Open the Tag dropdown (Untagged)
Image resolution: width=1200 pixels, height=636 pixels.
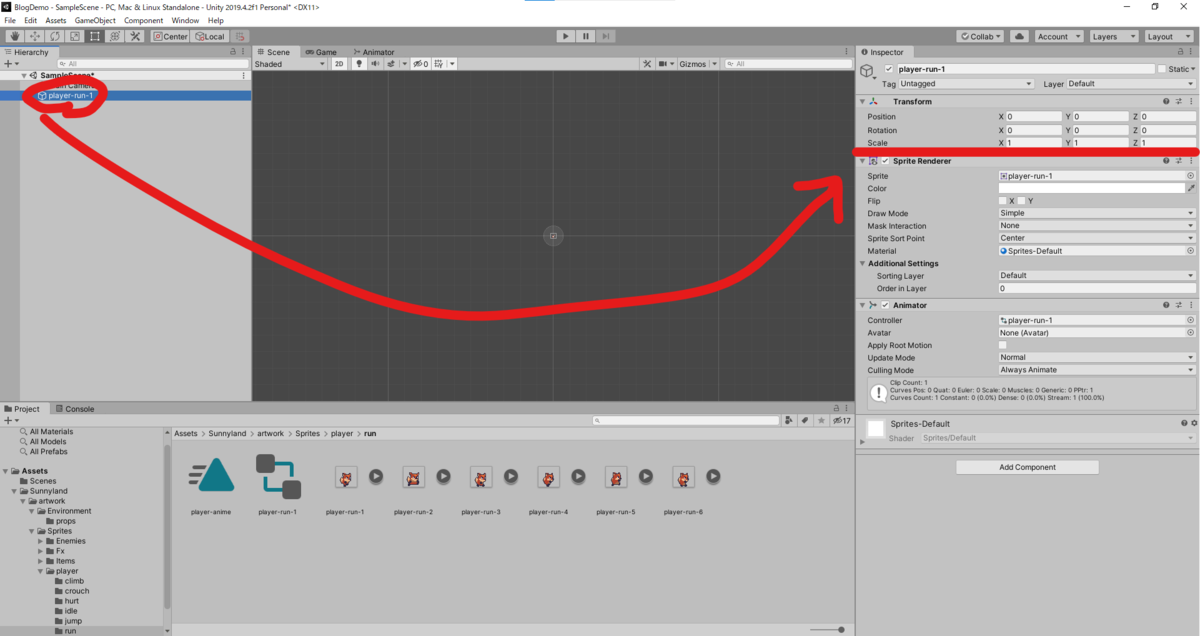tap(968, 84)
